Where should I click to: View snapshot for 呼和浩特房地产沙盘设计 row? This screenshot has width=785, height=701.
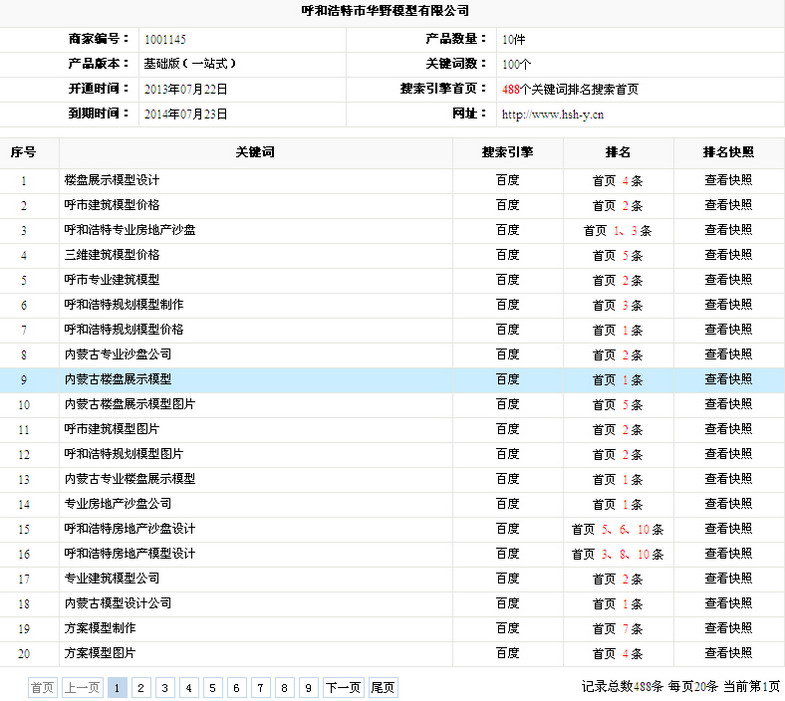728,529
